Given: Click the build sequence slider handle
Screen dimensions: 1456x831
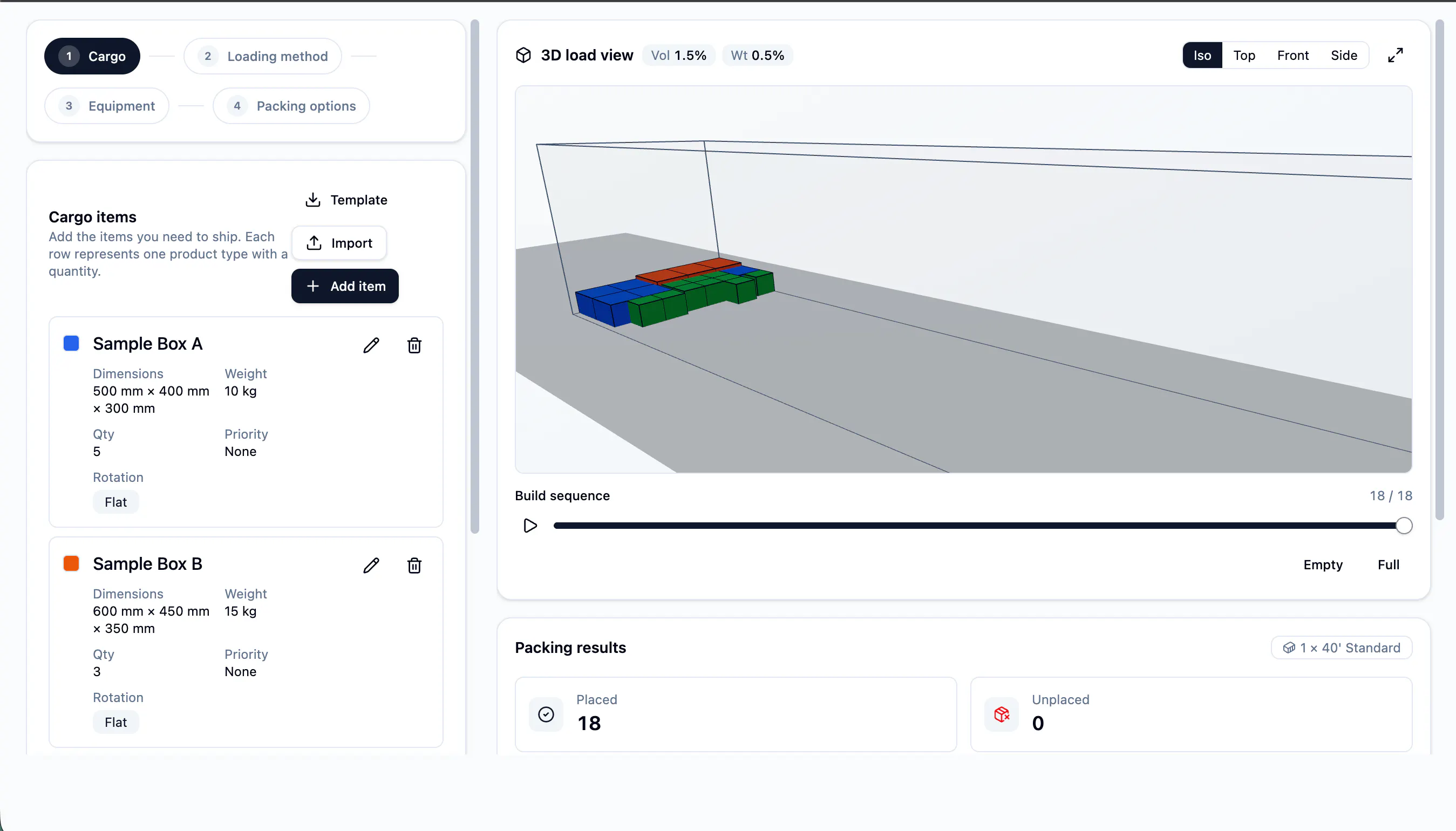Looking at the screenshot, I should 1404,526.
